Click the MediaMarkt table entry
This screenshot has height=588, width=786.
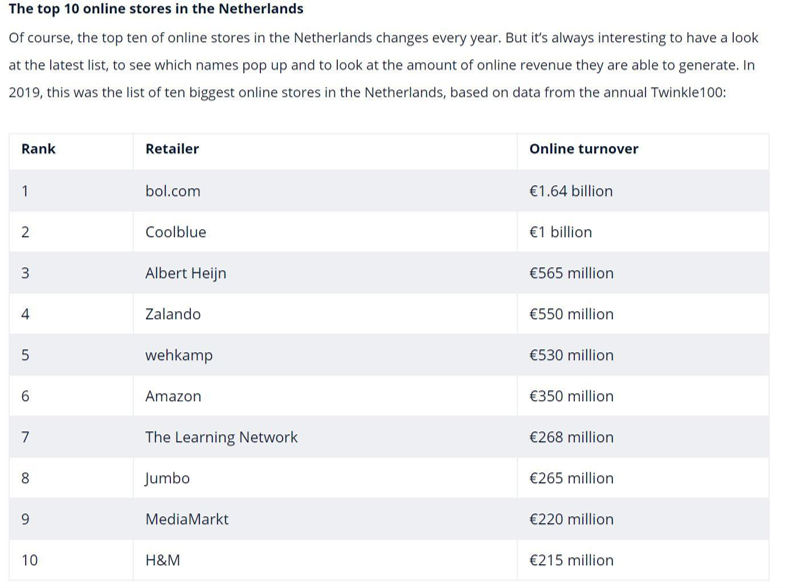click(187, 519)
